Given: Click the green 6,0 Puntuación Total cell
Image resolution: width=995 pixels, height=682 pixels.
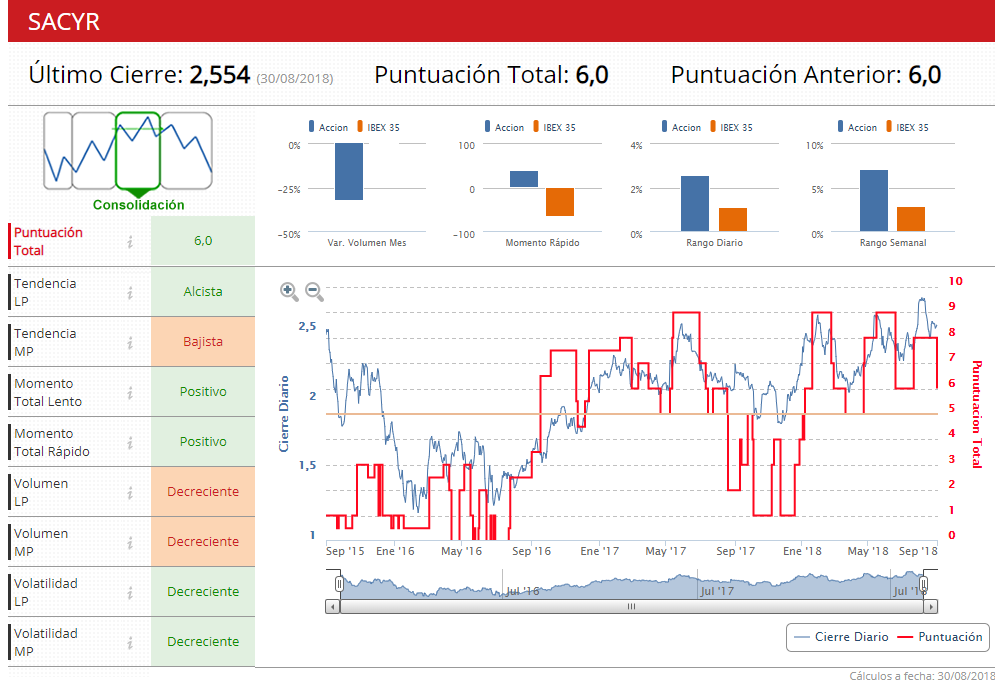Looking at the screenshot, I should [x=203, y=241].
